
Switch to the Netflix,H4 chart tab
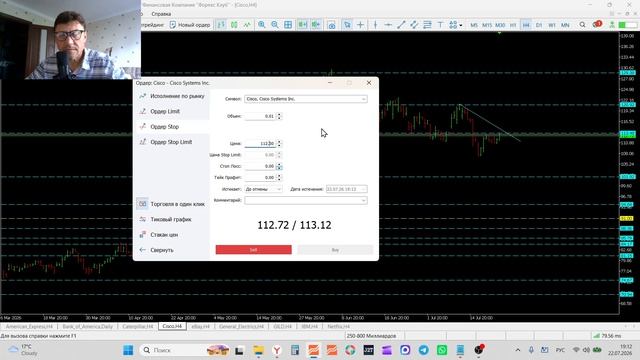338,327
